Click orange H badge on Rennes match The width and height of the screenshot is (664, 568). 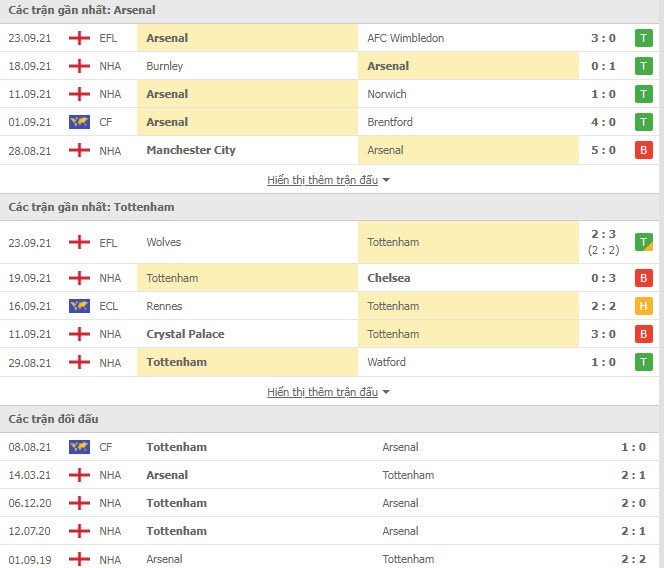(x=643, y=306)
